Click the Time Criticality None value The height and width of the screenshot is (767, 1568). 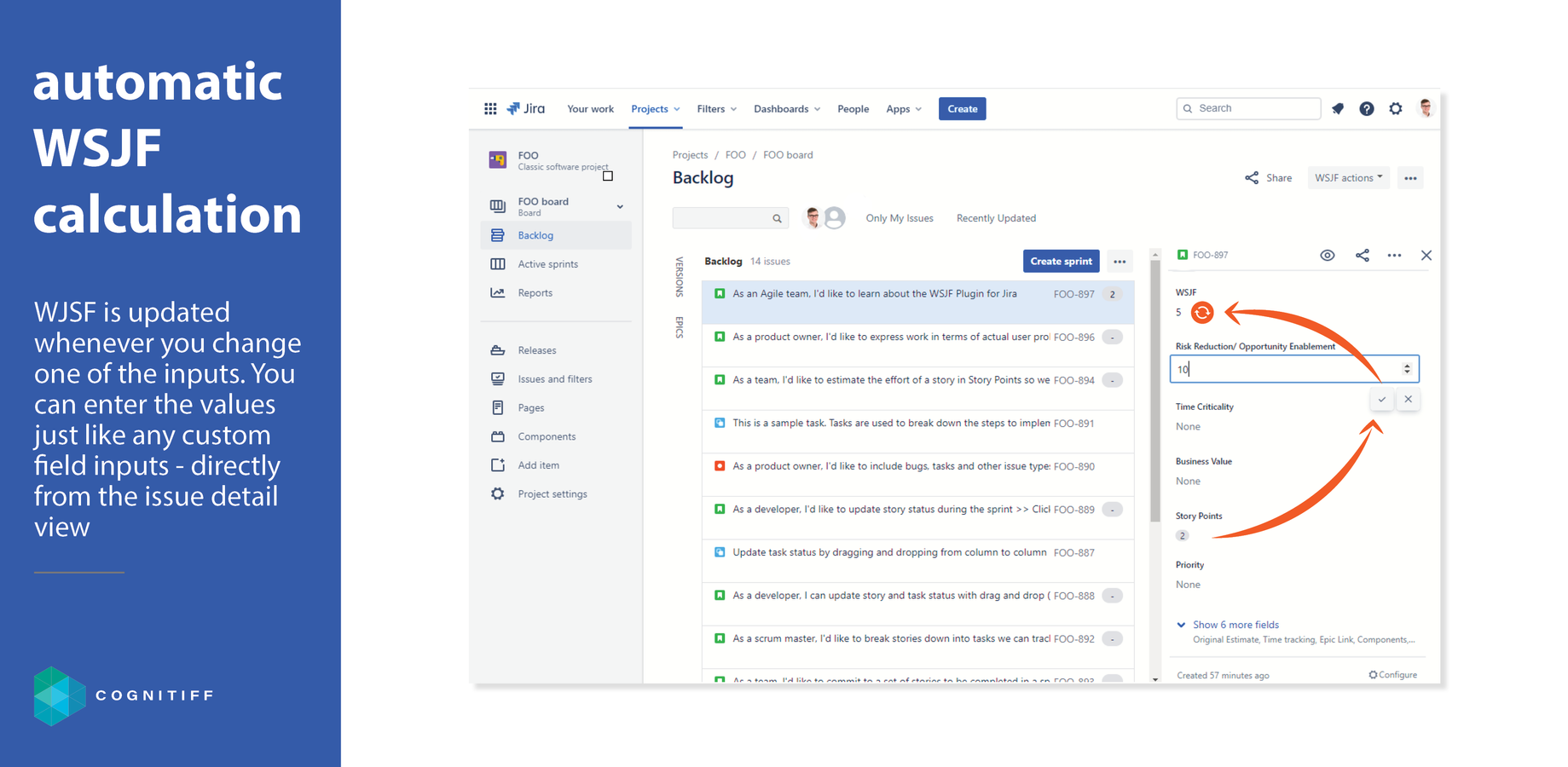pos(1188,427)
